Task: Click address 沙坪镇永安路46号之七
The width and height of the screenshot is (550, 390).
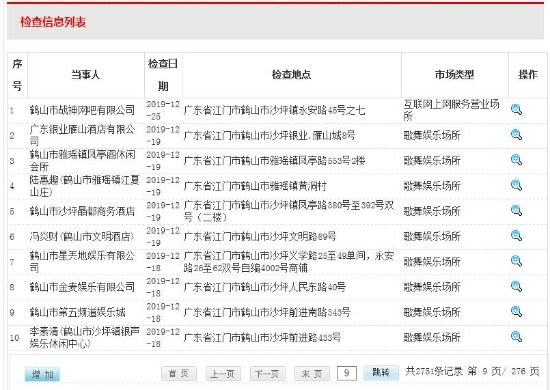Action: (x=274, y=110)
